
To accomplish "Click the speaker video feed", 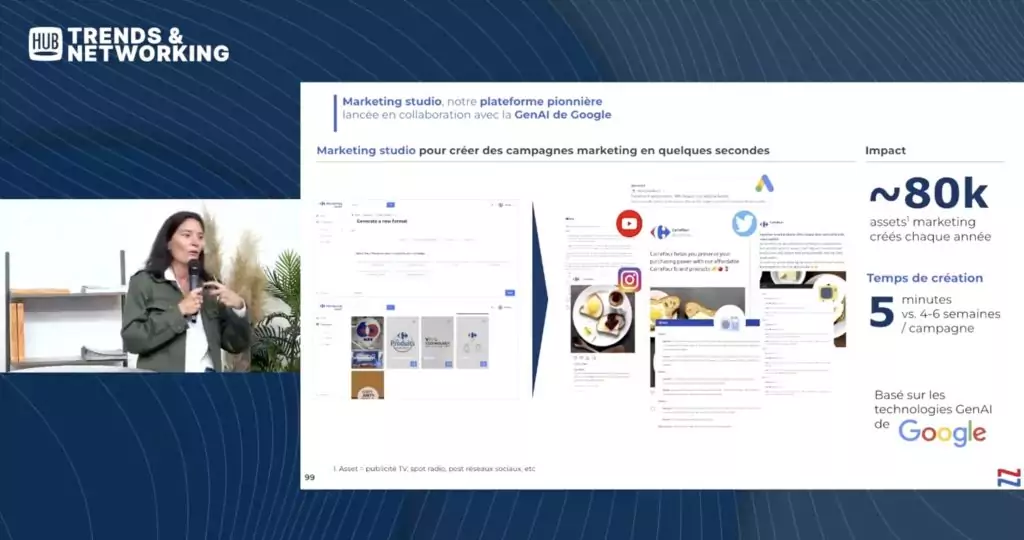I will point(150,285).
